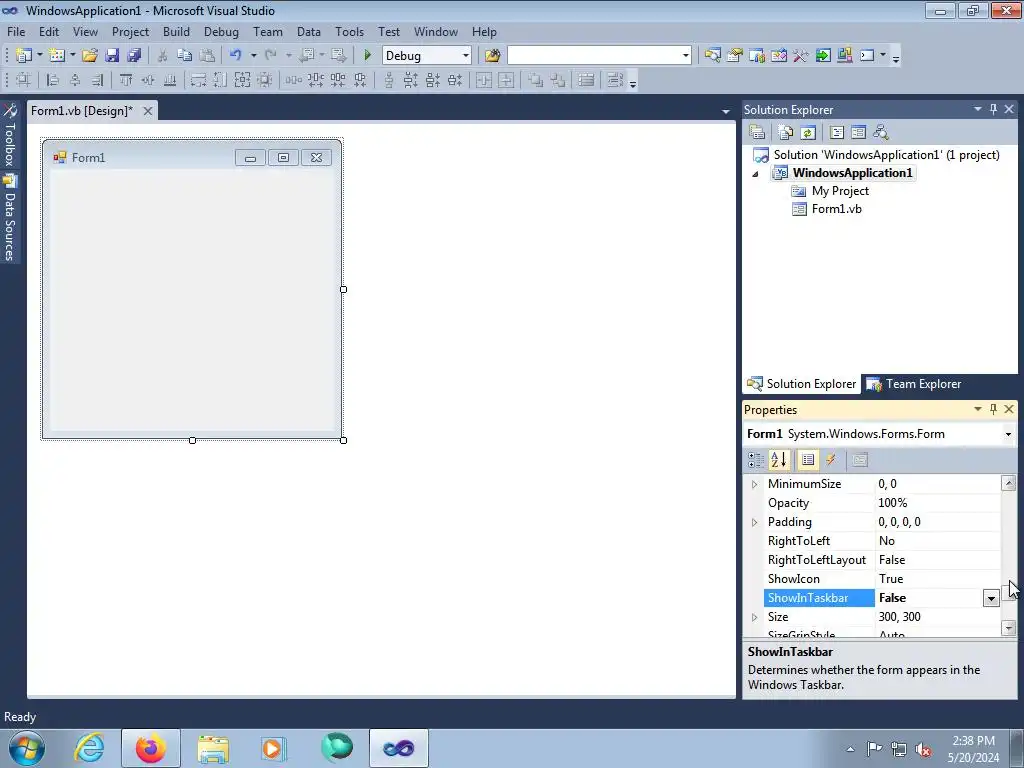This screenshot has height=768, width=1024.
Task: Click the Open File folder icon
Action: tap(90, 56)
